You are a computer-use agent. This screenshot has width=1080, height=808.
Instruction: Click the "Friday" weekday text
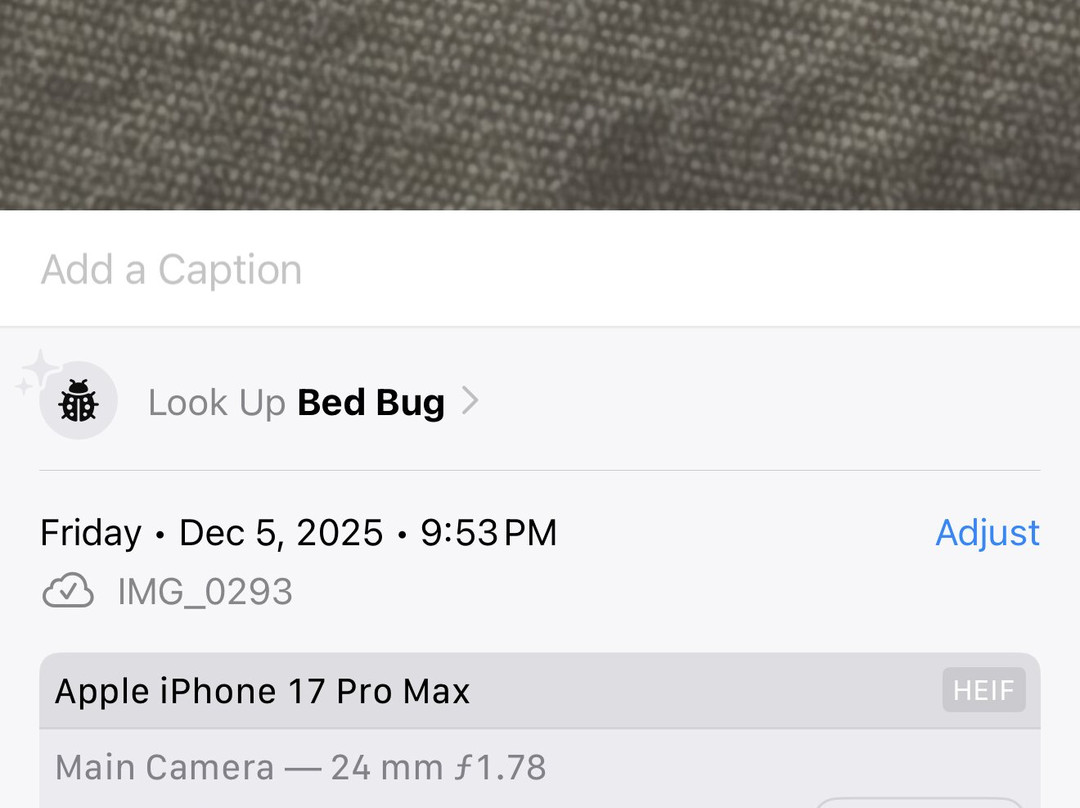91,533
